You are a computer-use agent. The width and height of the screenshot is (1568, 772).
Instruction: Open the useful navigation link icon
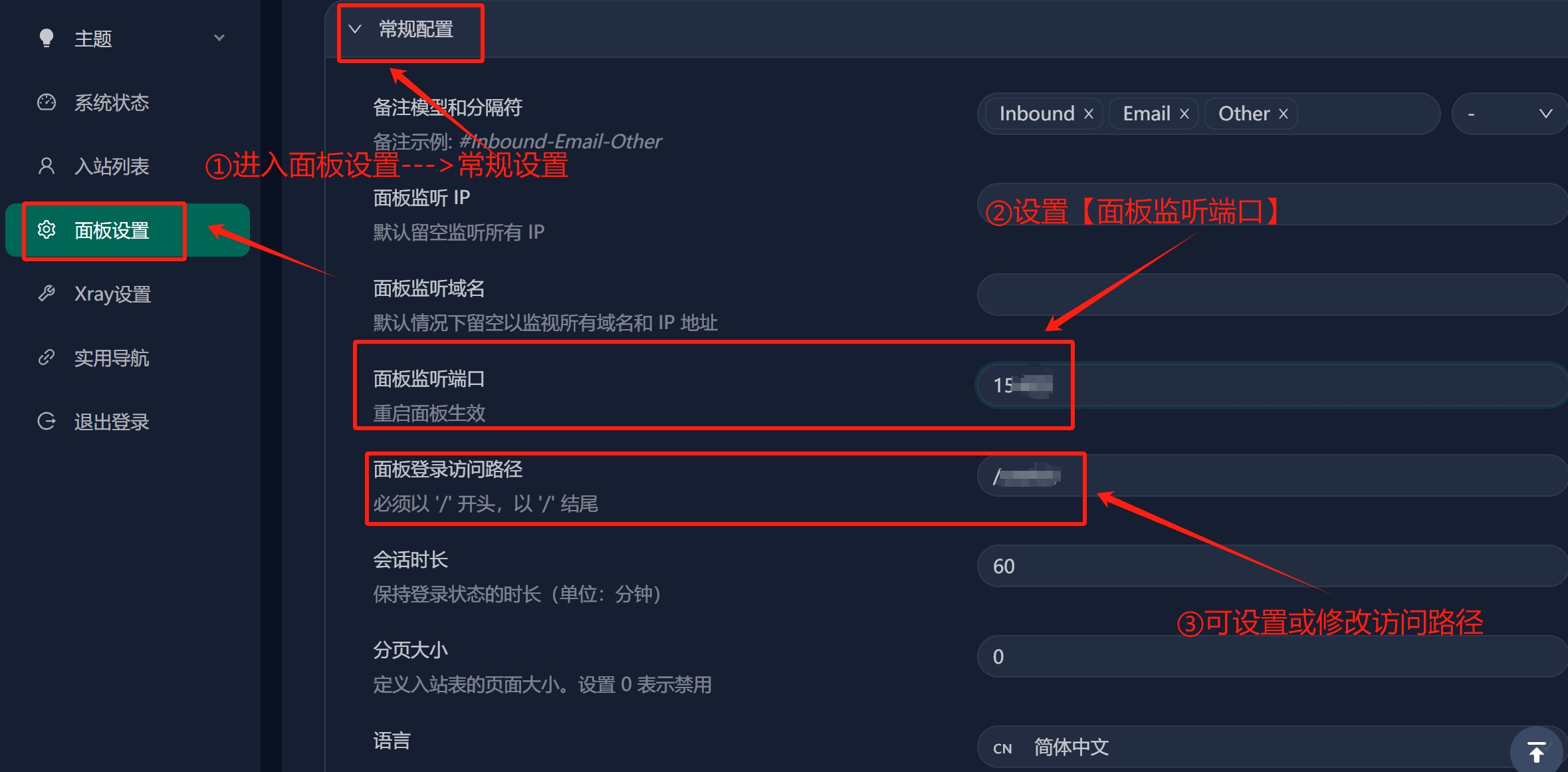click(46, 357)
